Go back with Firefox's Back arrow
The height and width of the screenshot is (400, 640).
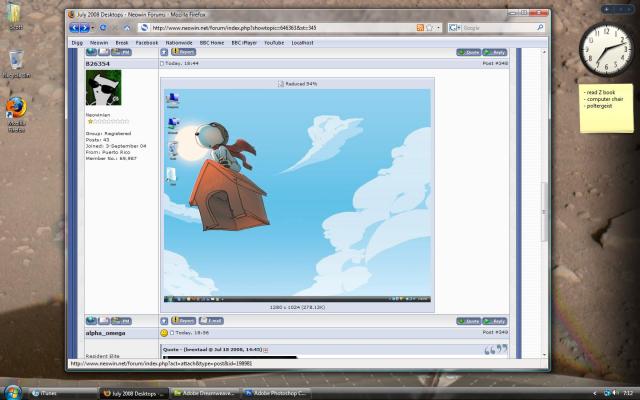click(x=74, y=28)
